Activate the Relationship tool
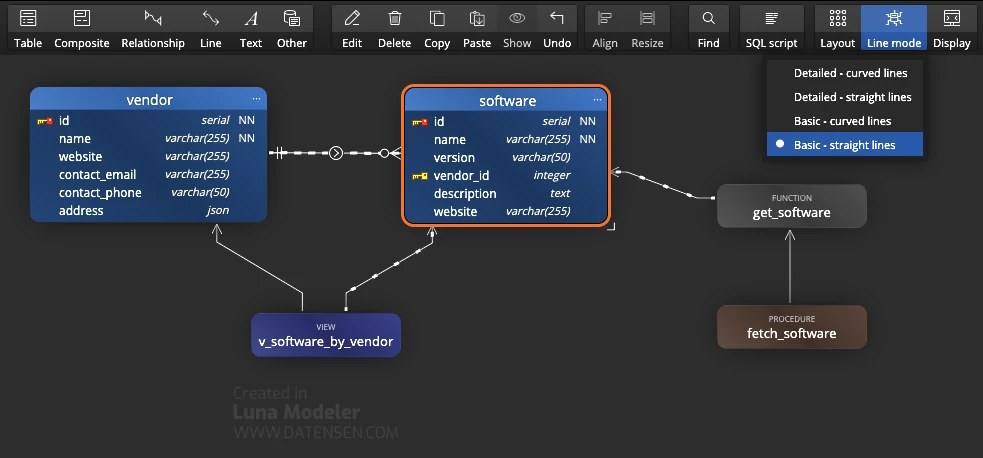Image resolution: width=983 pixels, height=458 pixels. coord(153,28)
